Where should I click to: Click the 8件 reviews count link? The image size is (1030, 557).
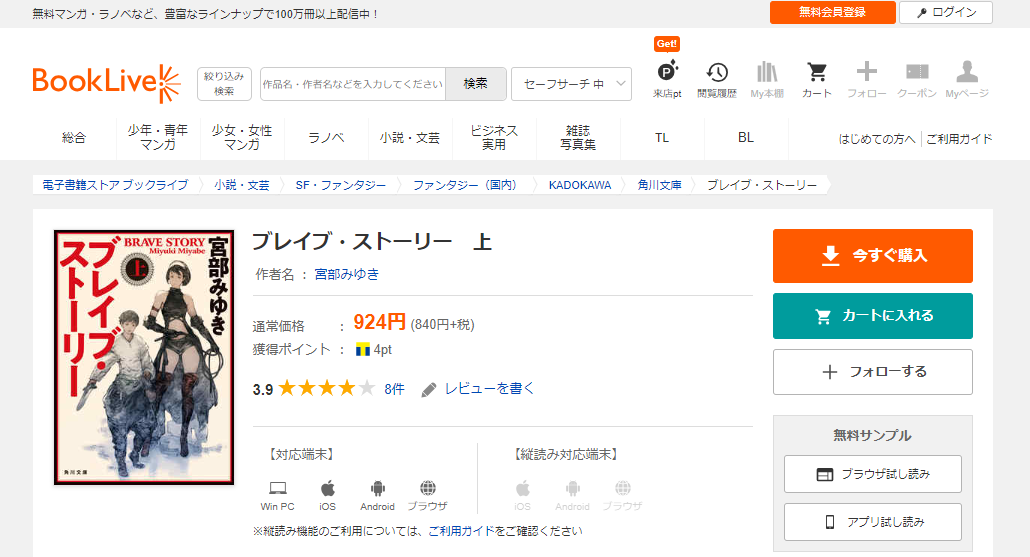click(x=394, y=390)
